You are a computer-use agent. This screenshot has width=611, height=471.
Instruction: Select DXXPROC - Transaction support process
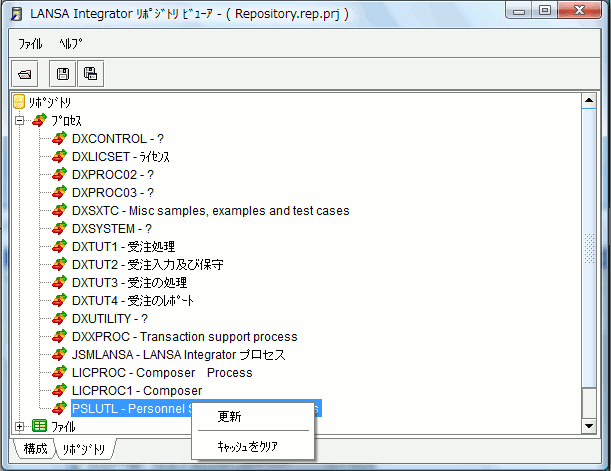(x=185, y=336)
